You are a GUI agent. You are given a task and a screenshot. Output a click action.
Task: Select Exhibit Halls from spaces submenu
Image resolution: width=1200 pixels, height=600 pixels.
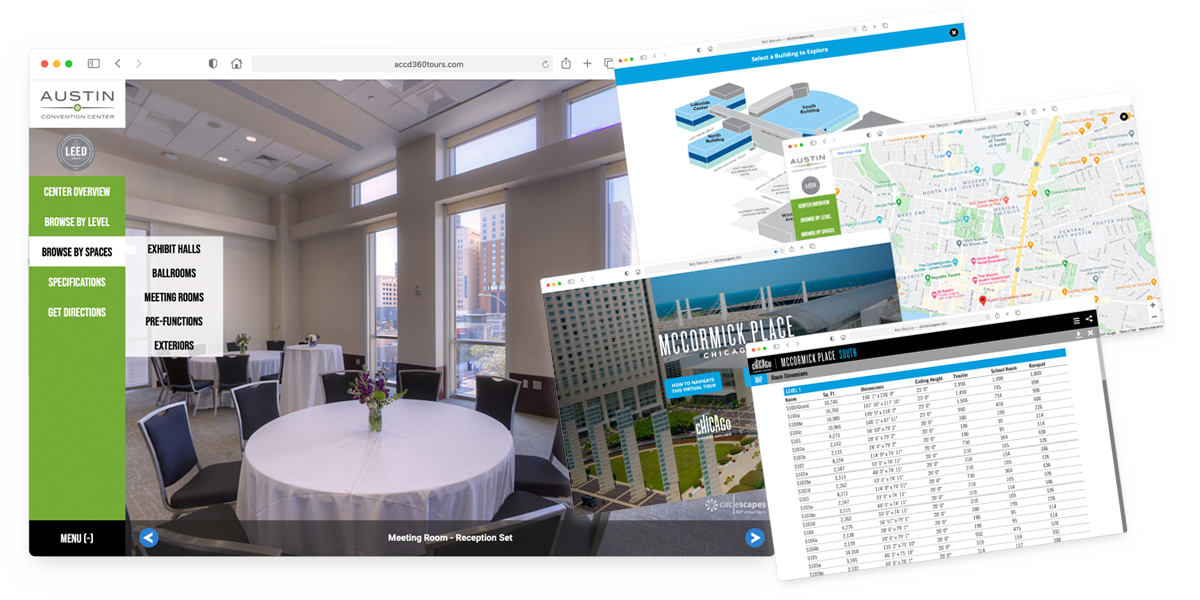(x=174, y=249)
